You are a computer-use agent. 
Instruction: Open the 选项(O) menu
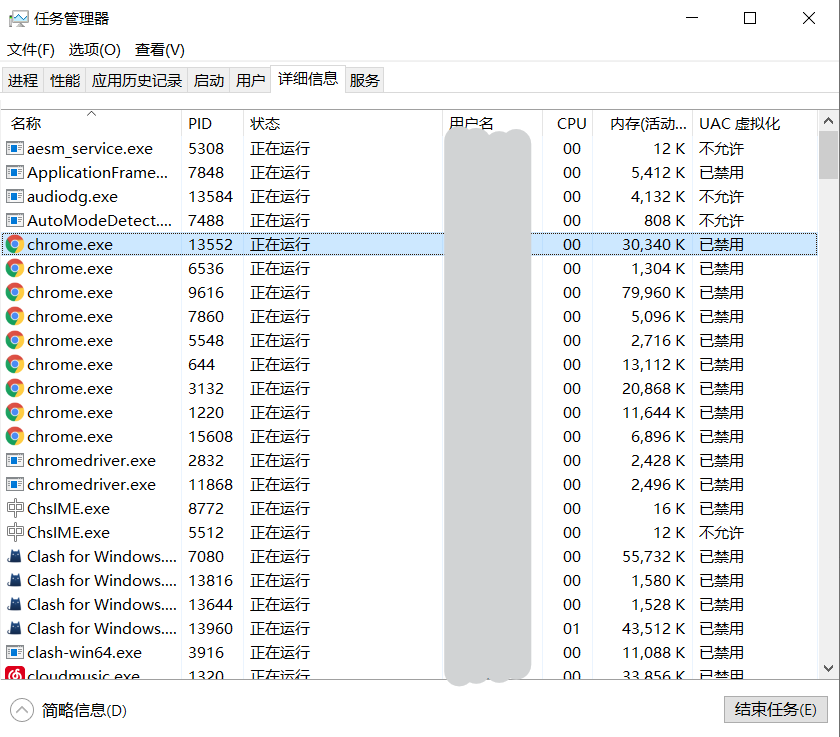tap(94, 50)
